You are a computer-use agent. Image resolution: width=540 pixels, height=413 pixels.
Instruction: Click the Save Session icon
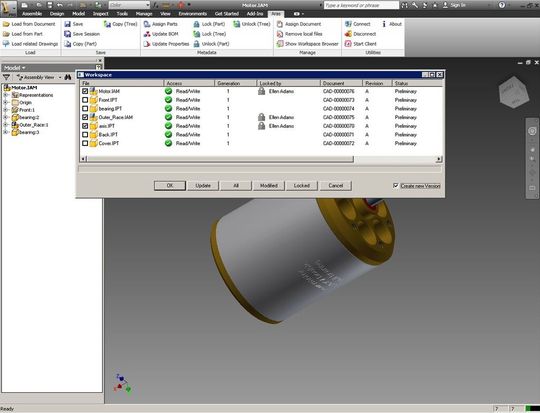pos(68,34)
